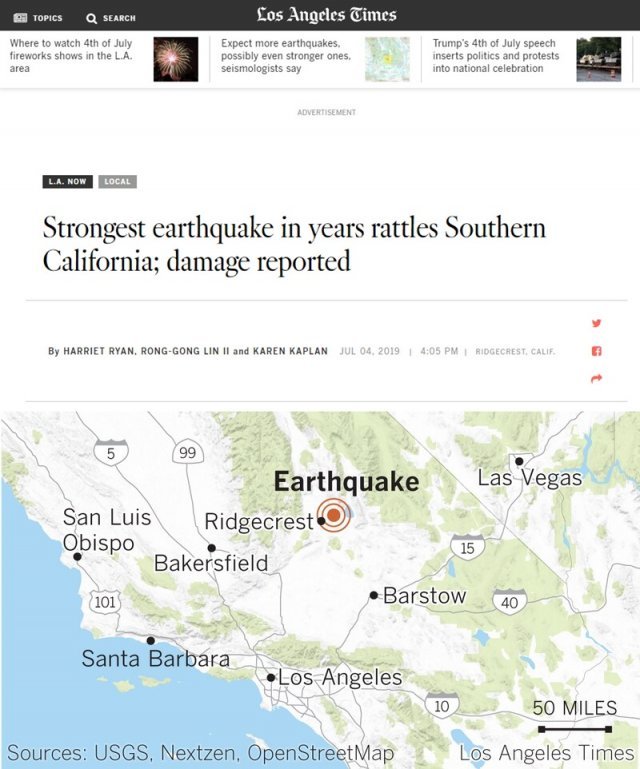The height and width of the screenshot is (769, 640).
Task: Click the Search magnifier icon
Action: click(92, 18)
